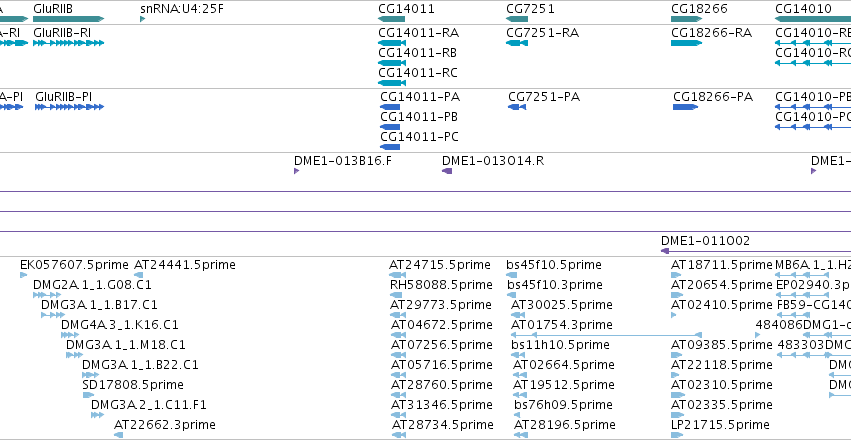Click the bs11h10.5prime EST label

pyautogui.click(x=560, y=345)
